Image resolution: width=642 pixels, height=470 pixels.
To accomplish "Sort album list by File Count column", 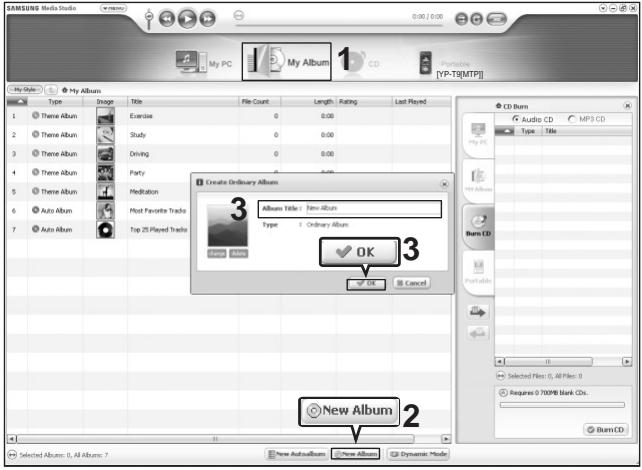I will coord(260,102).
